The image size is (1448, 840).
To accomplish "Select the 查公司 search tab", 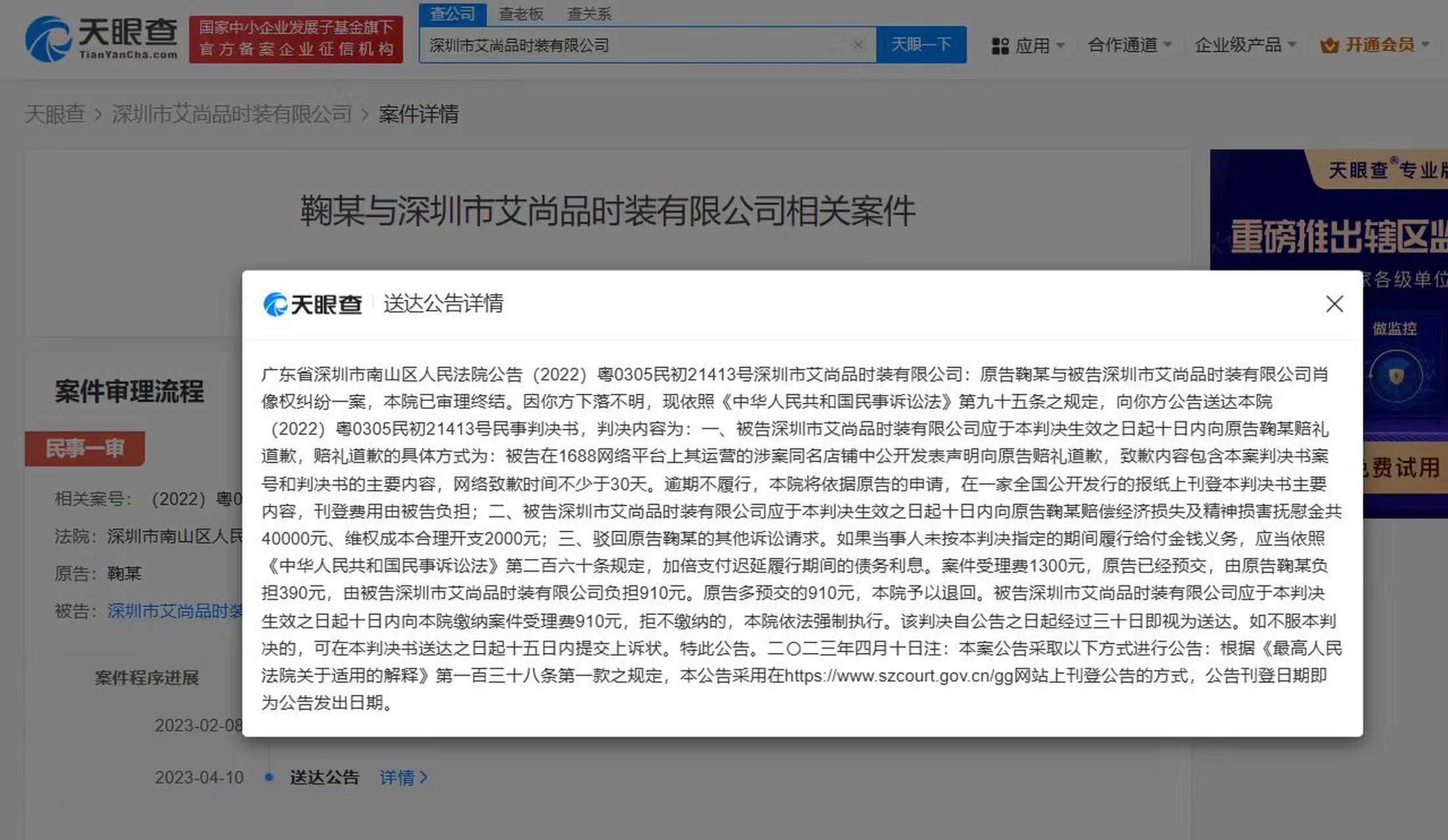I will point(452,13).
